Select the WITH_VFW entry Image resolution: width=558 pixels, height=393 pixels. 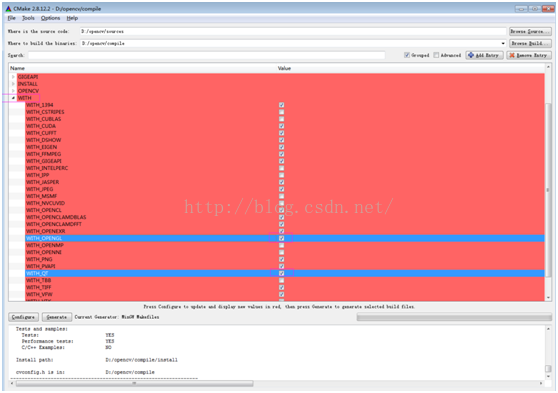point(39,294)
